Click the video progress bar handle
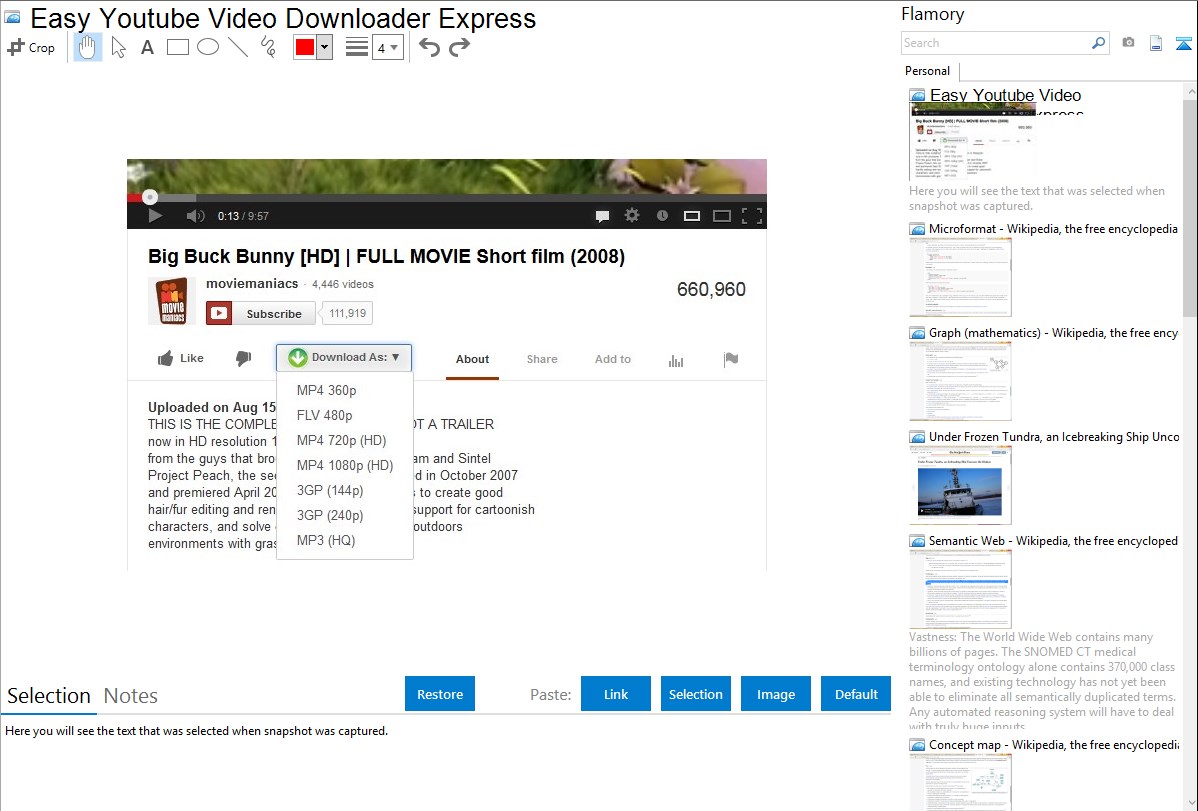Screen dimensions: 1198x811 click(x=150, y=197)
